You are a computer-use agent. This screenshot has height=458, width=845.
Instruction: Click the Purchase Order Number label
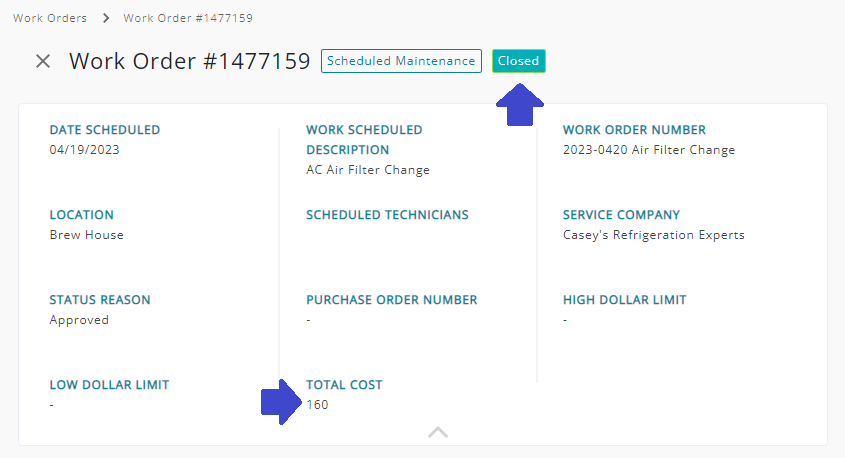[392, 300]
